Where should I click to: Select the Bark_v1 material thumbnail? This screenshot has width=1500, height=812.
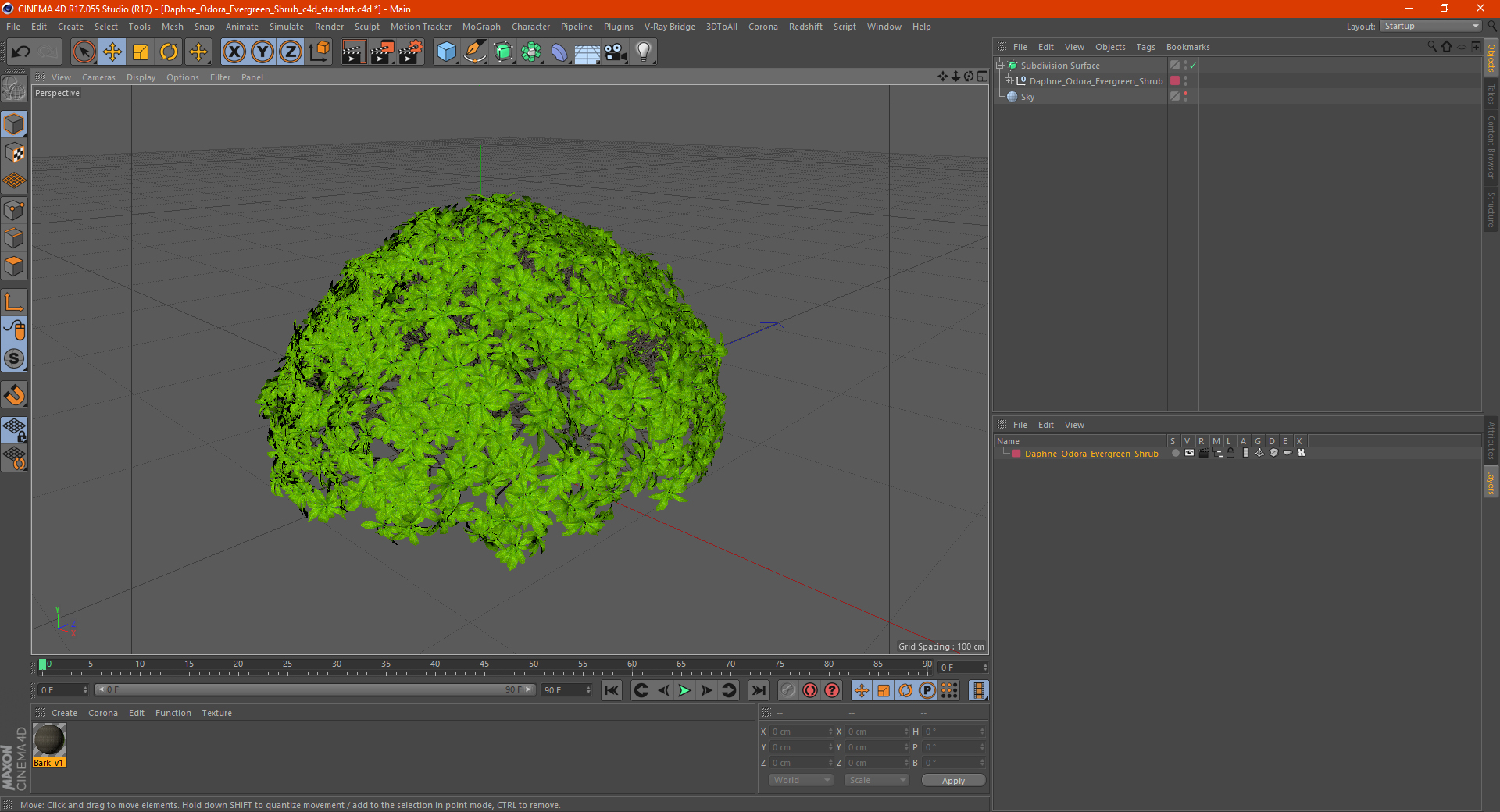49,740
